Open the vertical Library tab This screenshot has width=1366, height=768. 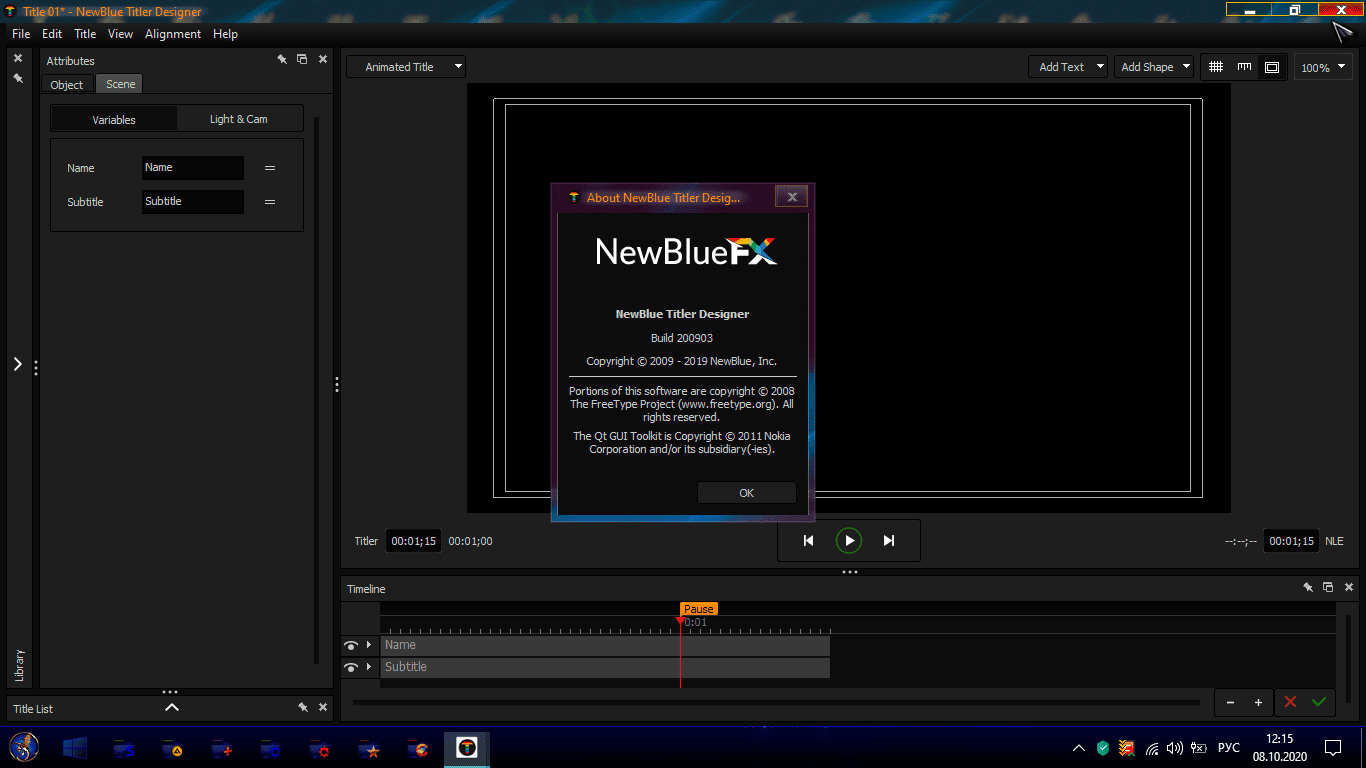coord(19,666)
